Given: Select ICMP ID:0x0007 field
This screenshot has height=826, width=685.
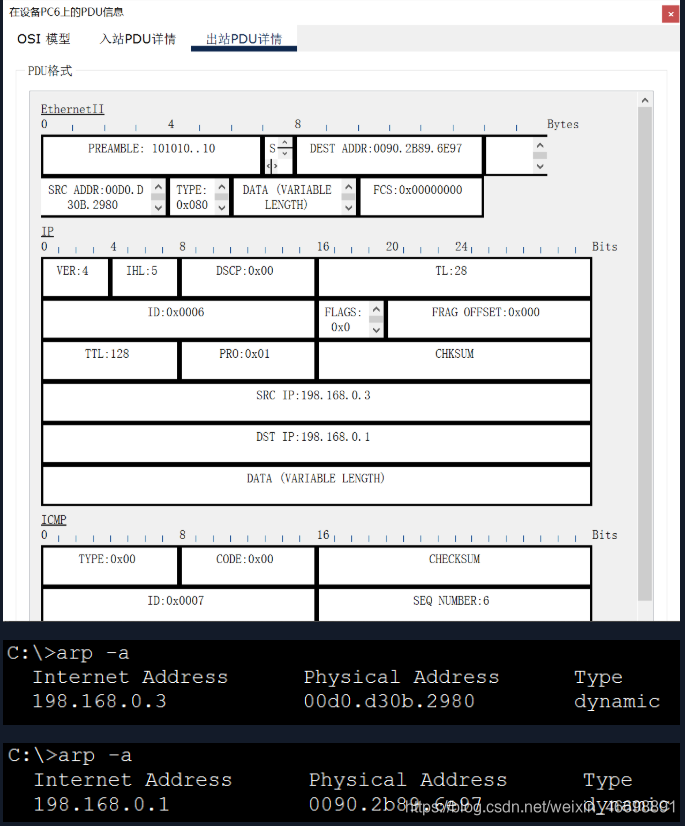Looking at the screenshot, I should pyautogui.click(x=178, y=604).
